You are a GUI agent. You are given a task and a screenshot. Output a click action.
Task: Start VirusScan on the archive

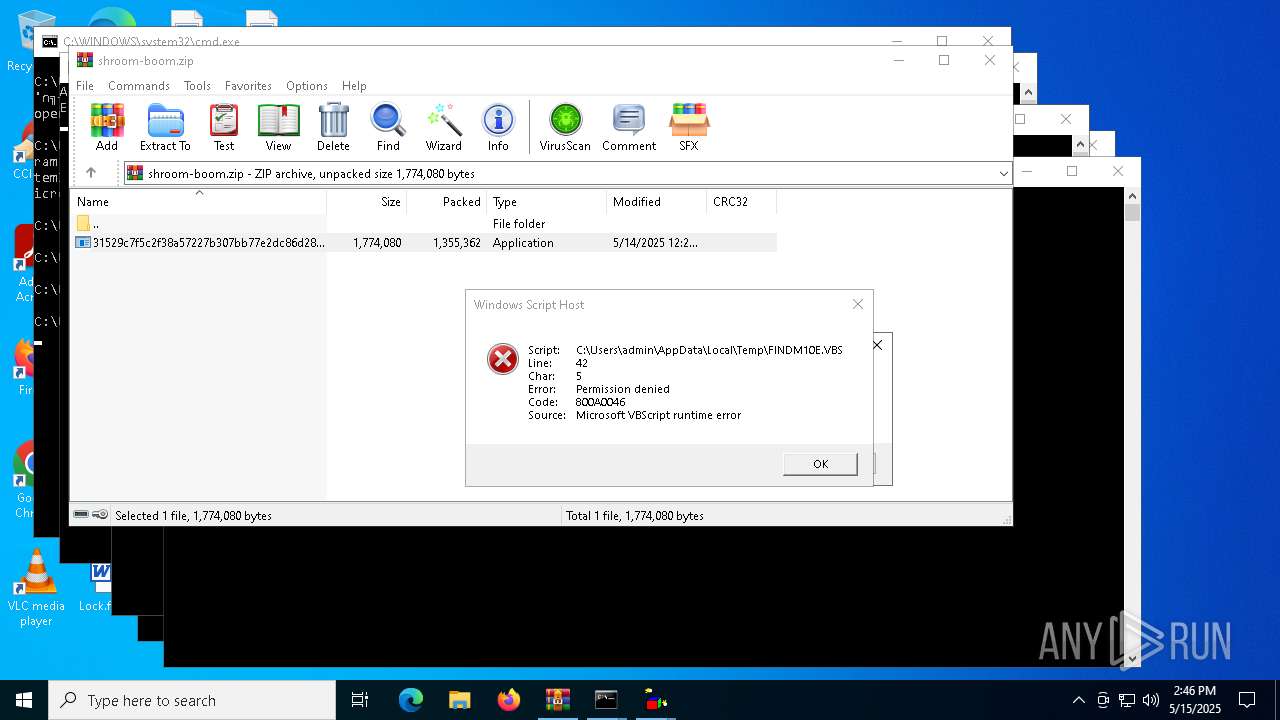point(565,127)
